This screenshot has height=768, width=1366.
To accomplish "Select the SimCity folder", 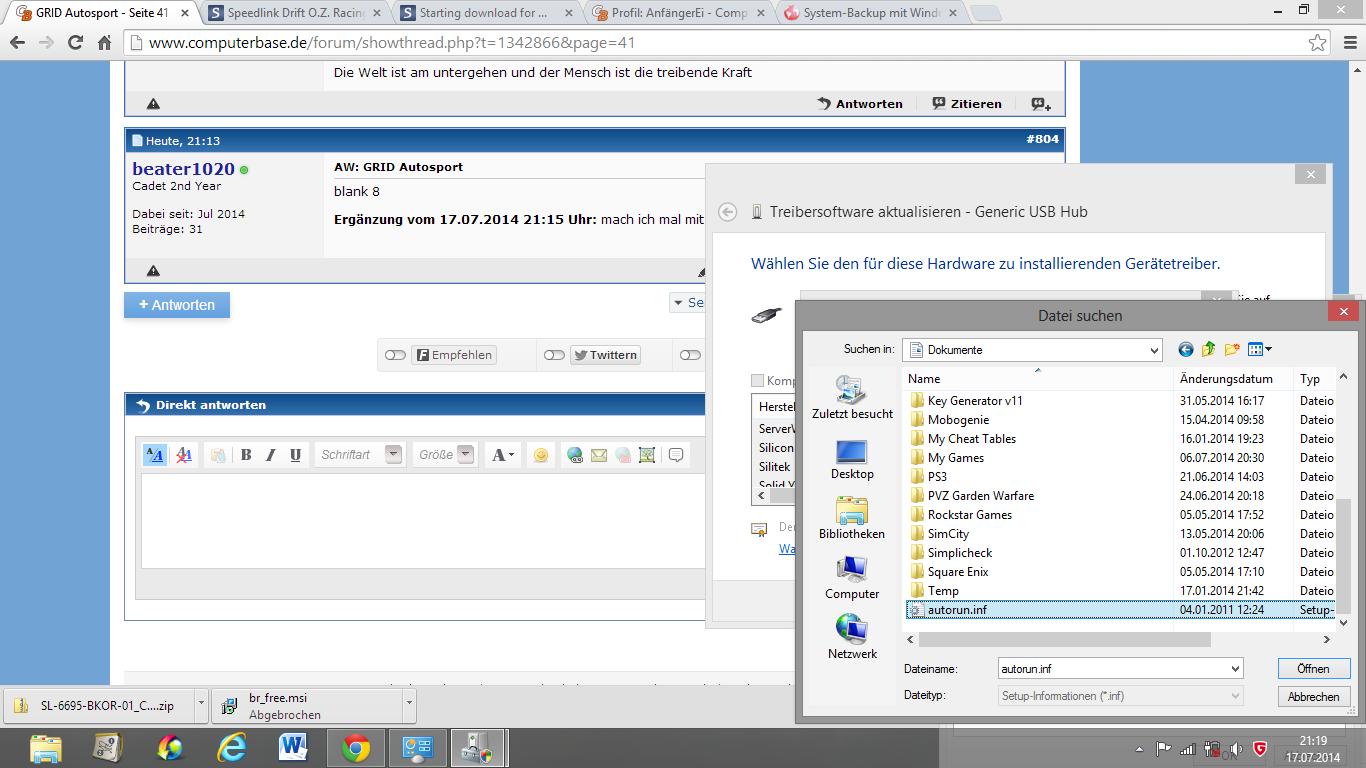I will 939,534.
